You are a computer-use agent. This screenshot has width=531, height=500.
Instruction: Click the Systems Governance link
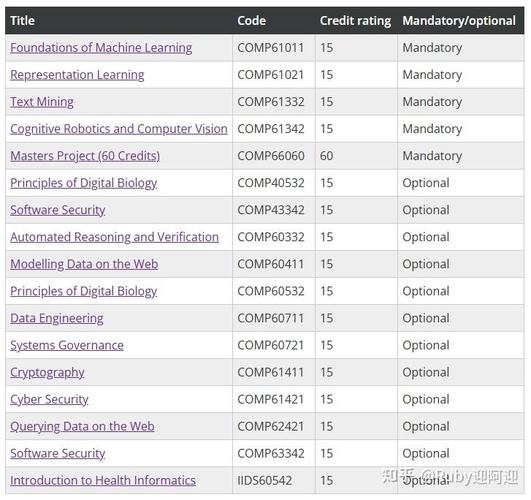pyautogui.click(x=67, y=346)
